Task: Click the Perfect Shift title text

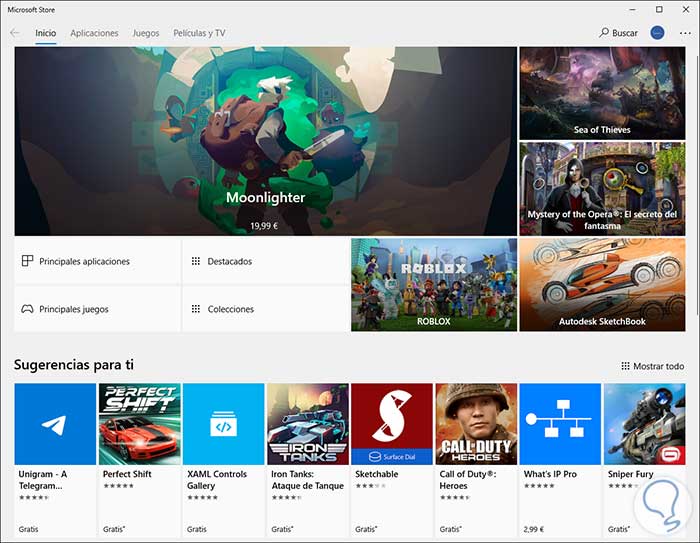Action: pyautogui.click(x=127, y=474)
